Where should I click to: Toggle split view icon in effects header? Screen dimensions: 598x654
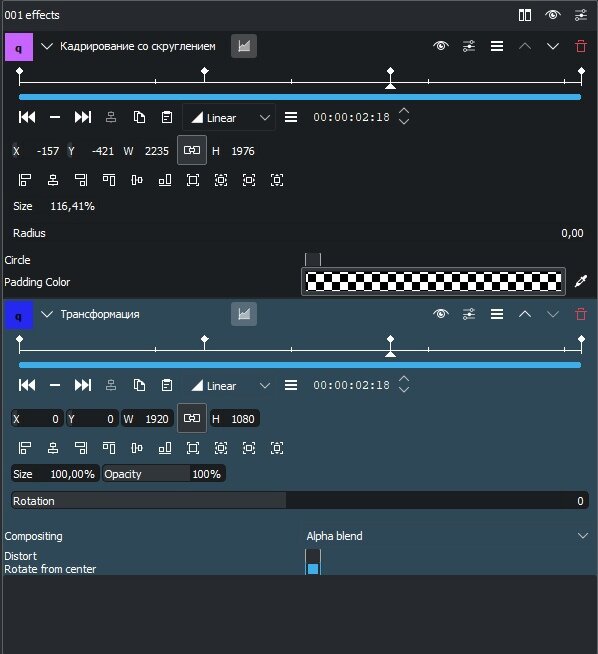pos(525,15)
